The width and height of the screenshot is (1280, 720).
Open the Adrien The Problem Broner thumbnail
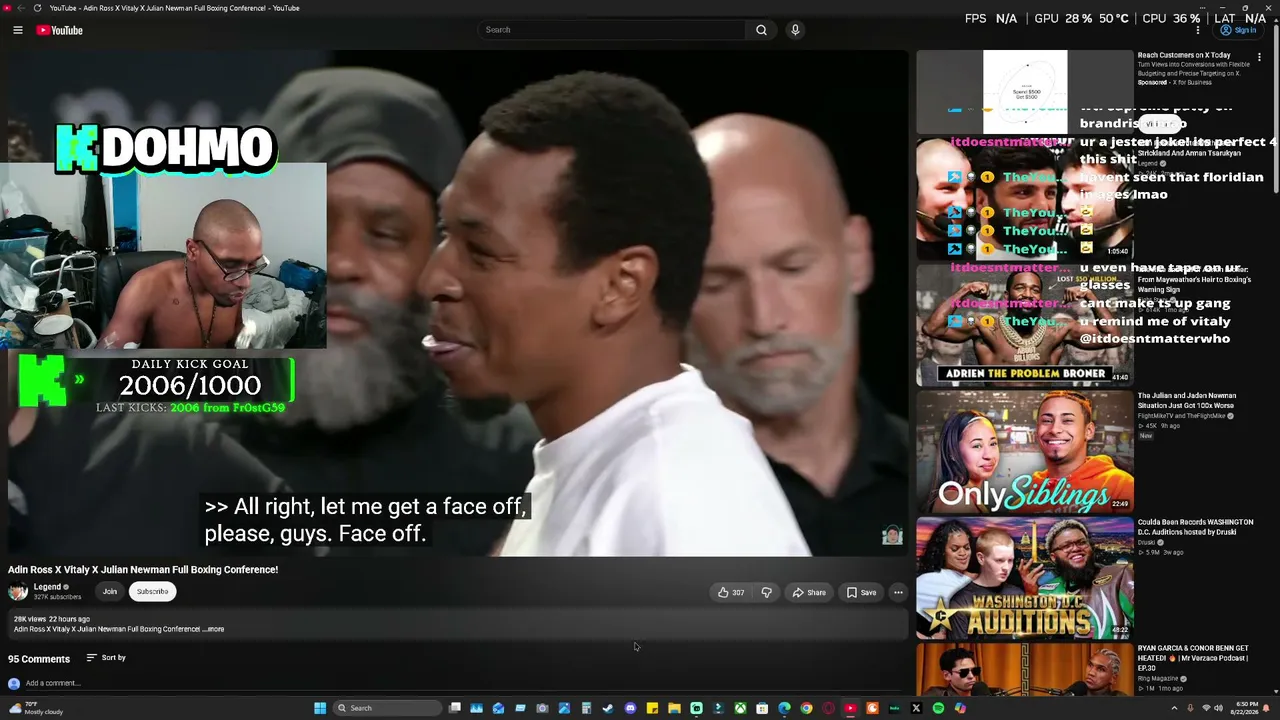pos(1025,325)
